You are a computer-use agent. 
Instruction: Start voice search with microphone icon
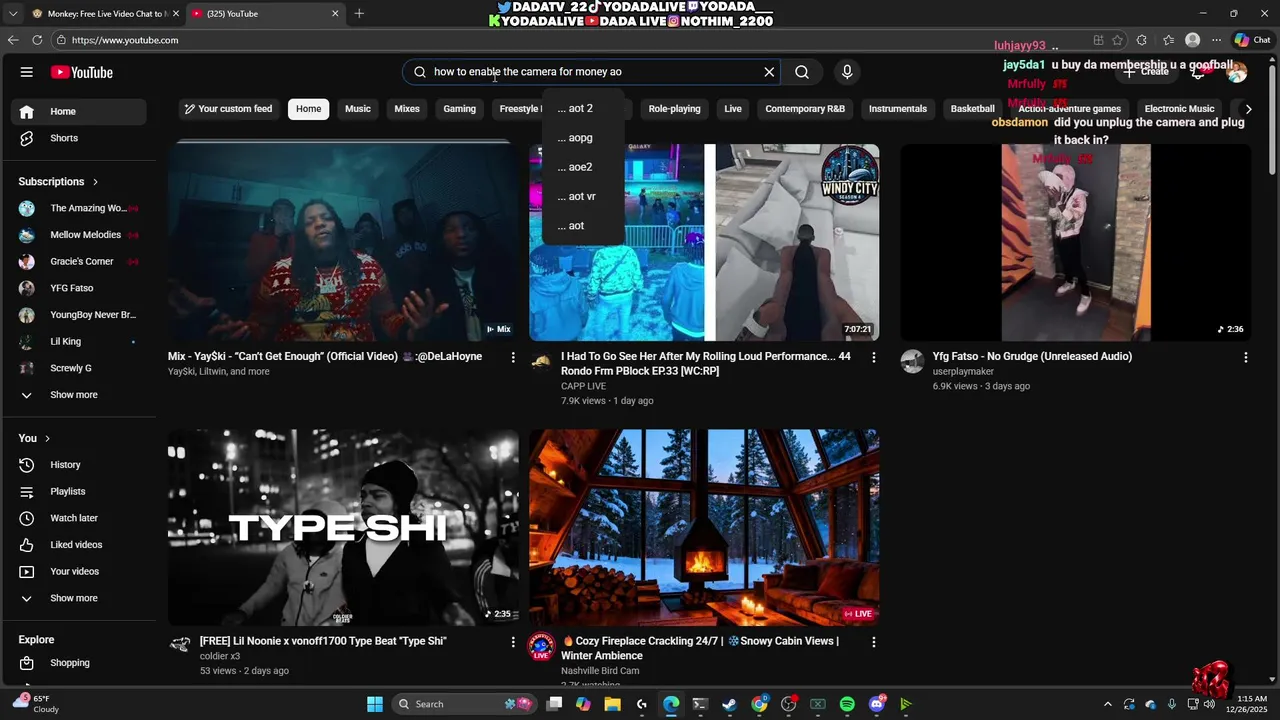[x=847, y=72]
